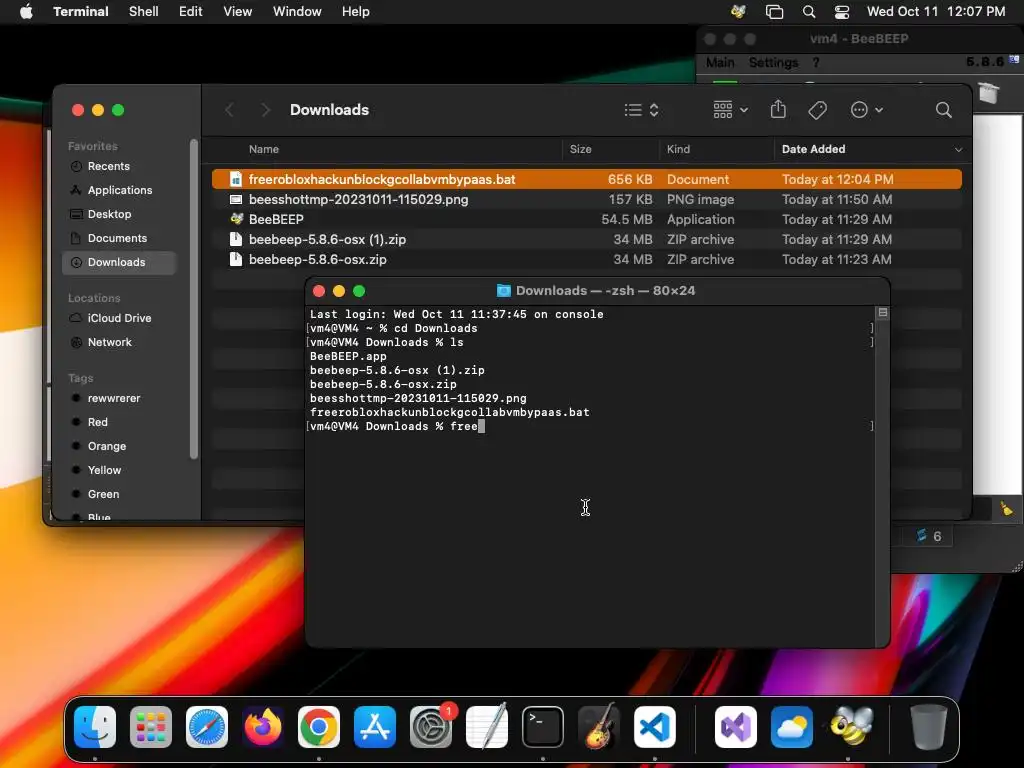Open TextEdit from the Dock

pyautogui.click(x=487, y=727)
